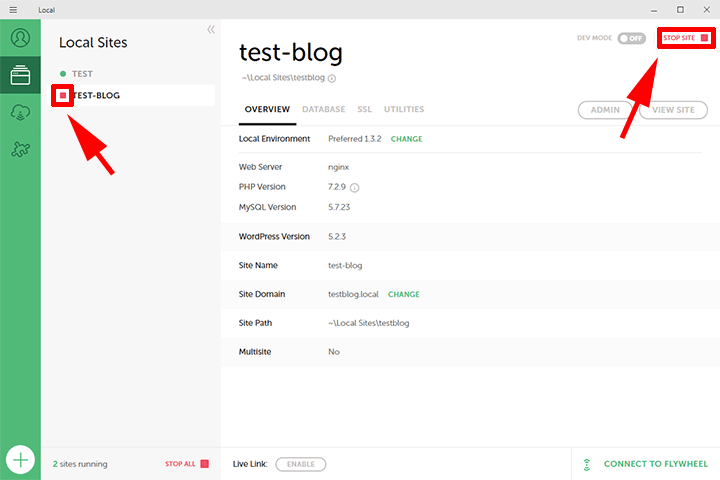Open the cloud Connect sidebar icon

20,112
